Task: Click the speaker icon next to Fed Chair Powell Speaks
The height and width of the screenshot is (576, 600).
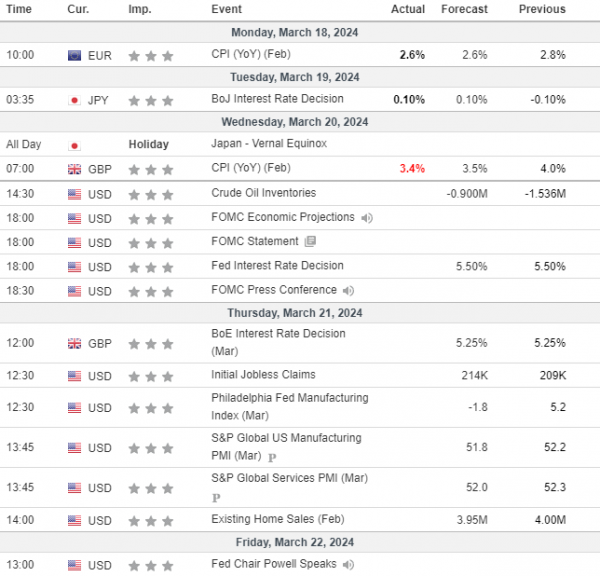Action: click(348, 565)
